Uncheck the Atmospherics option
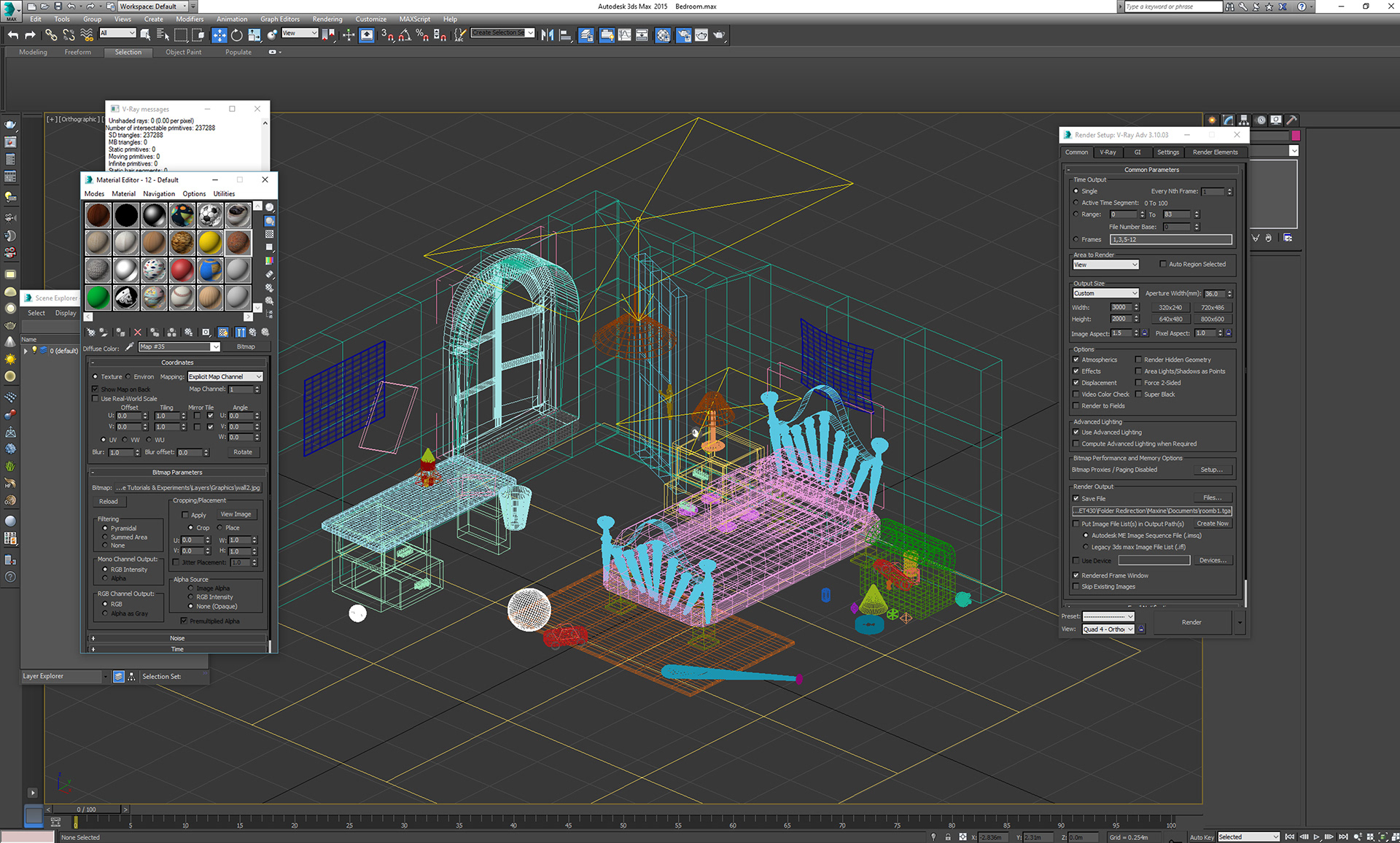This screenshot has width=1400, height=843. 1076,360
